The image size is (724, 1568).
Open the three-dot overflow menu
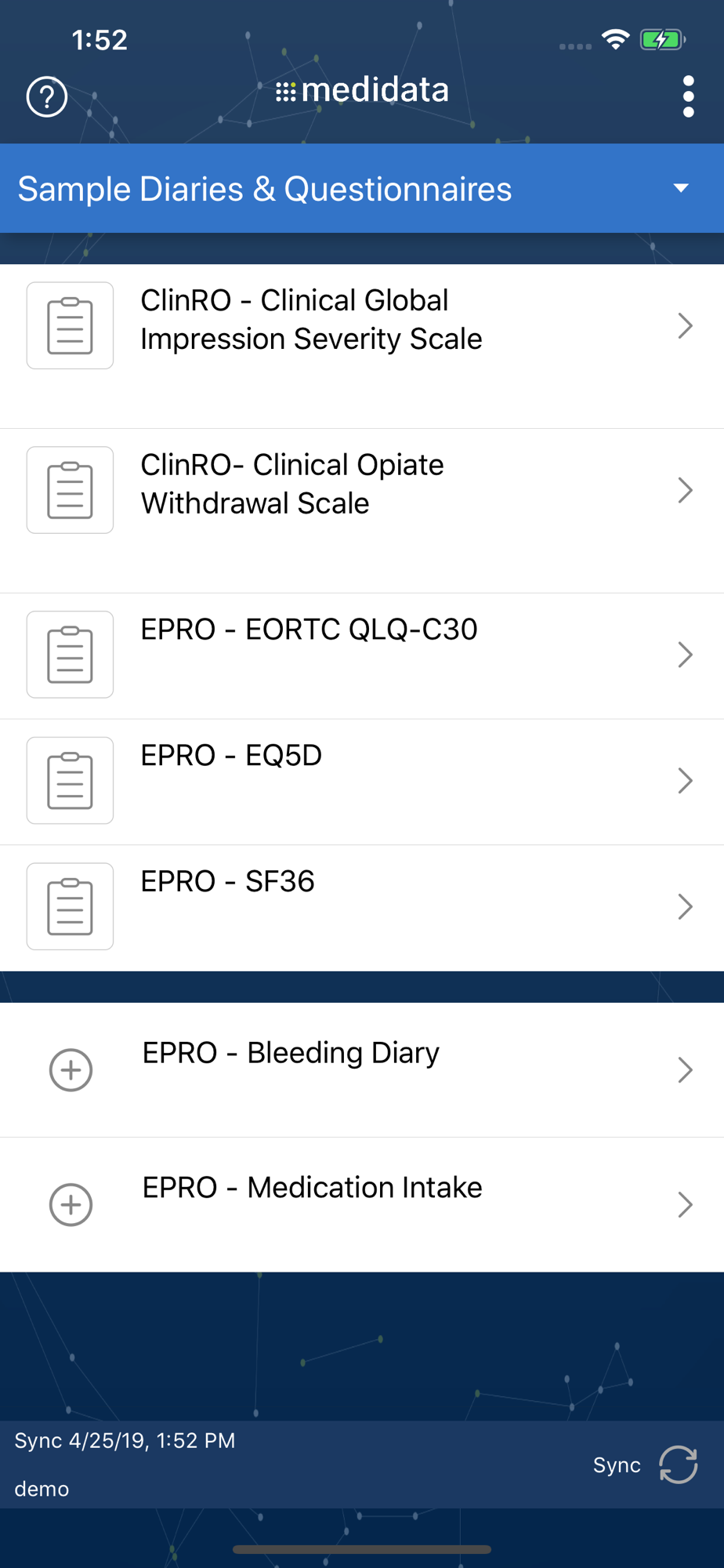(688, 96)
